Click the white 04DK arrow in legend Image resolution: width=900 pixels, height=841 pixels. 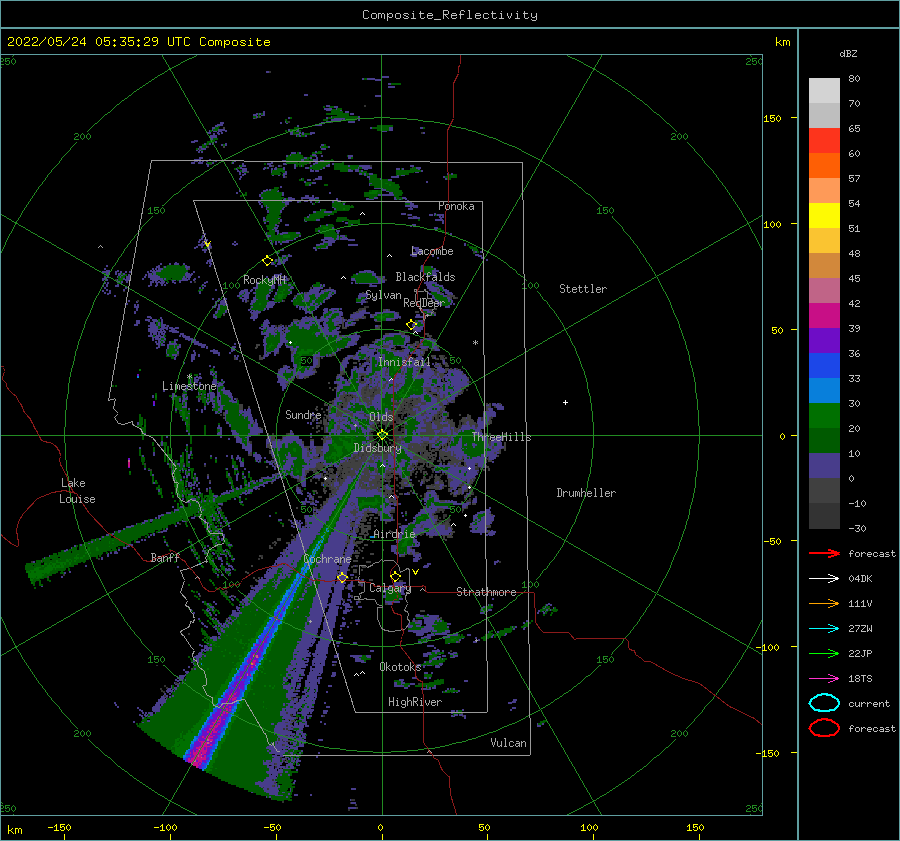[824, 578]
